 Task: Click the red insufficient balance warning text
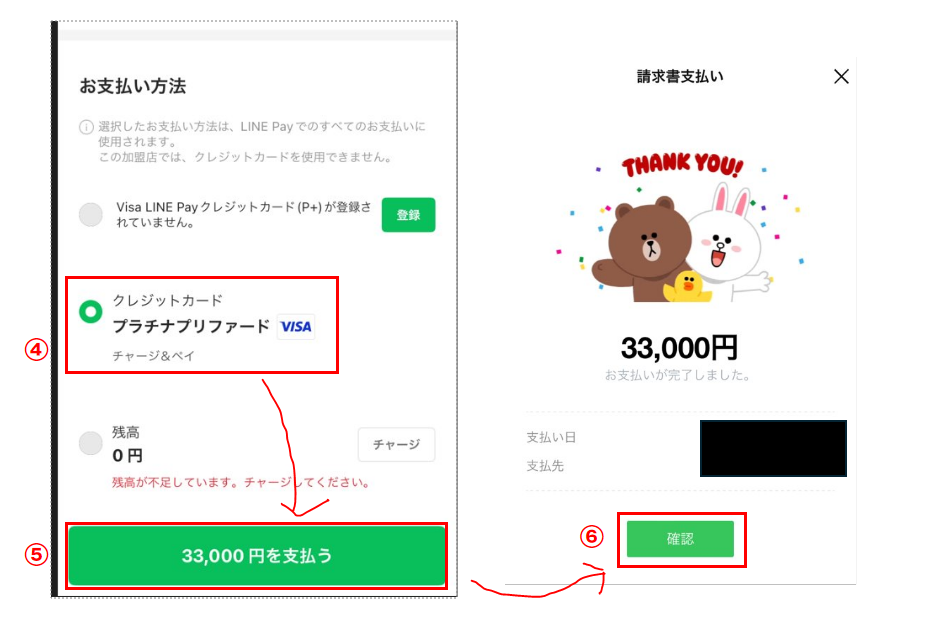tap(241, 482)
